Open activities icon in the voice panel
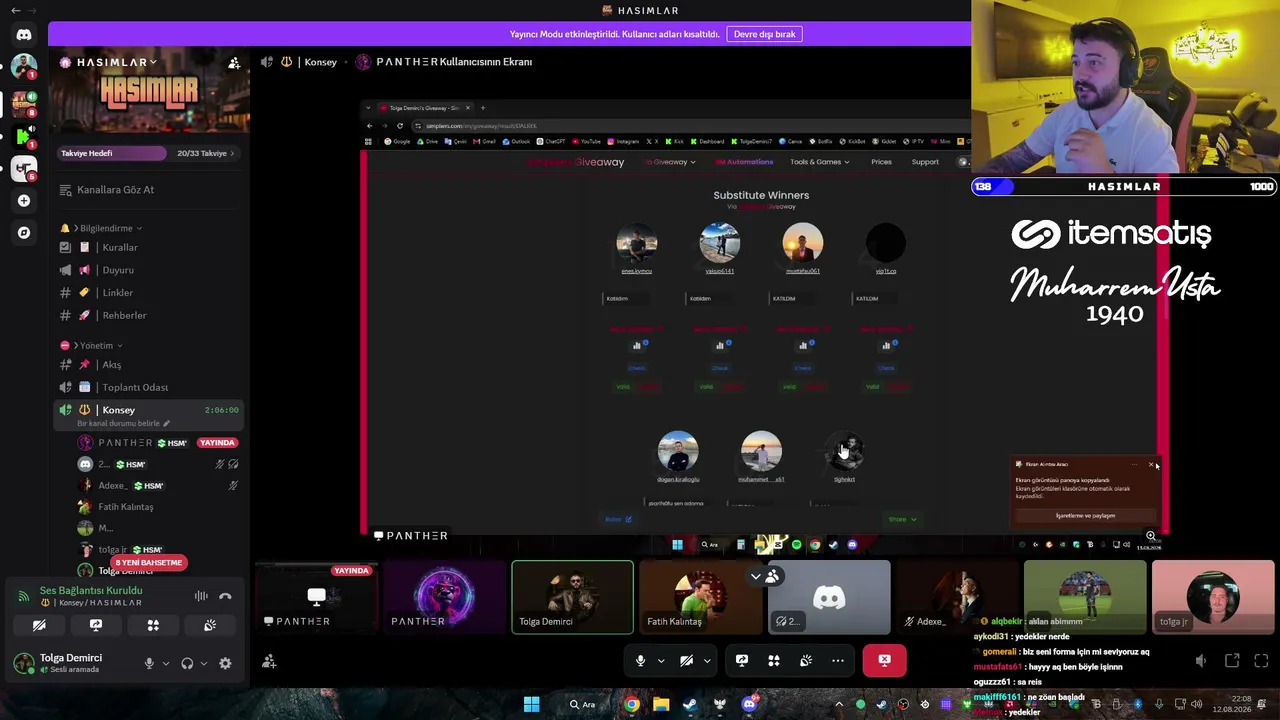The image size is (1280, 720). [x=153, y=625]
